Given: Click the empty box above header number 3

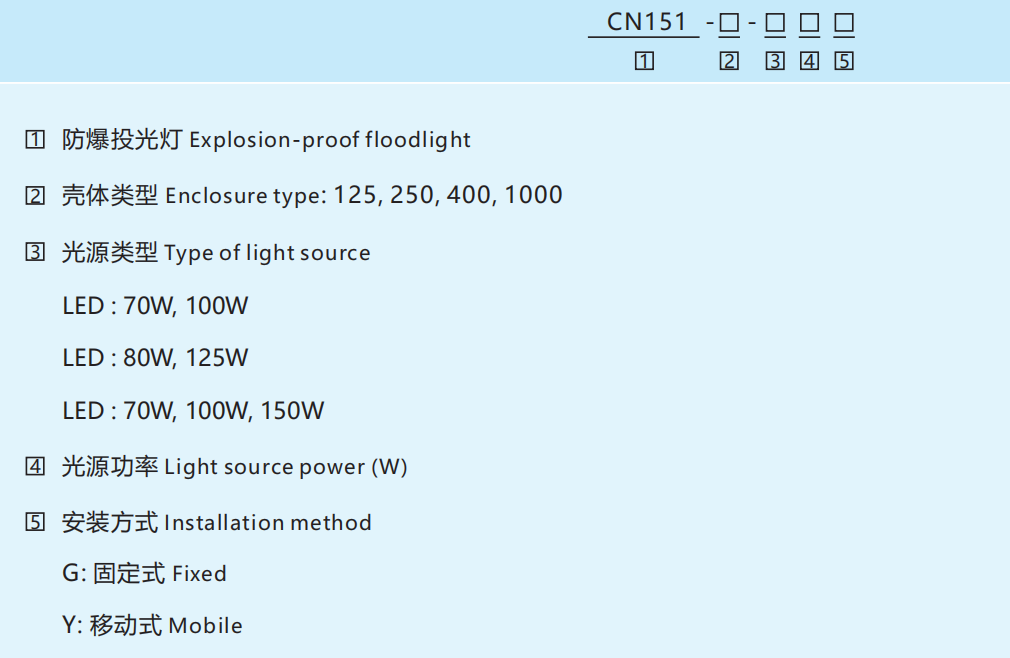Looking at the screenshot, I should click(x=774, y=24).
